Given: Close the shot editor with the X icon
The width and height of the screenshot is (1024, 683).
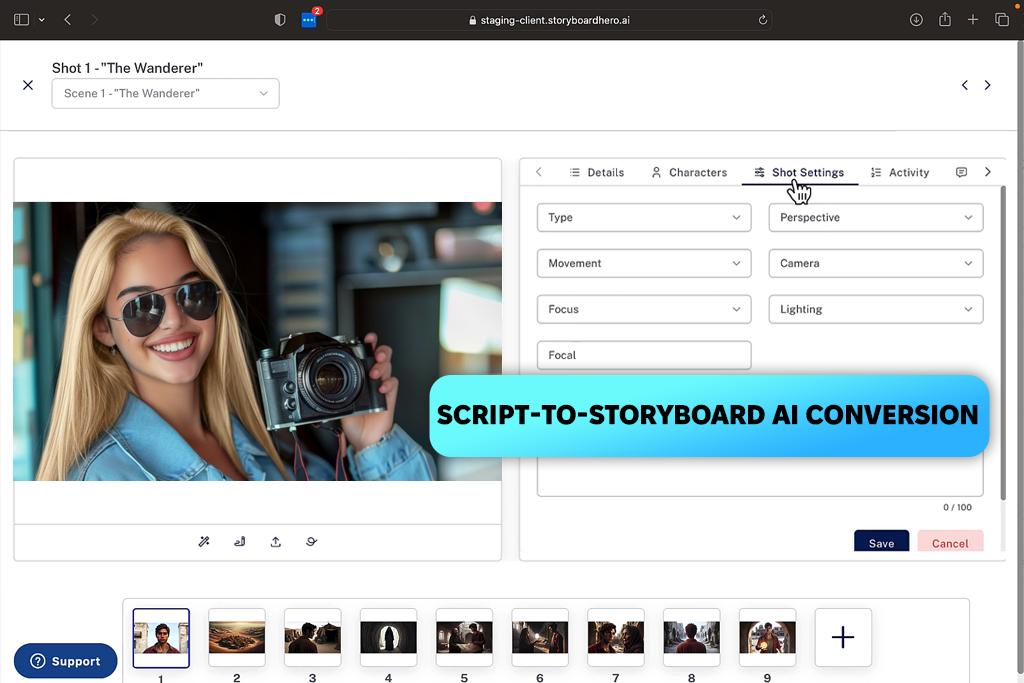Looking at the screenshot, I should tap(27, 85).
